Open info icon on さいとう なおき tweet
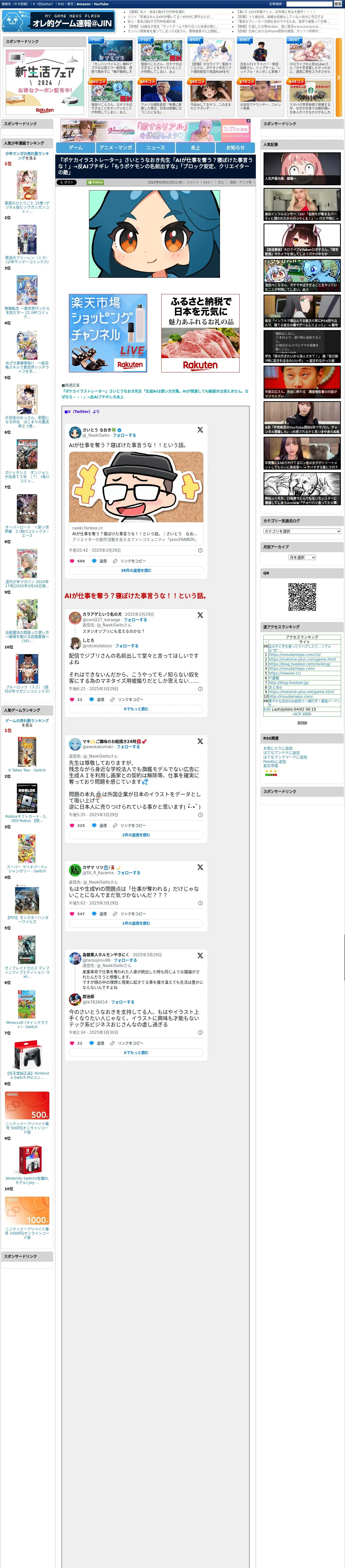 tap(200, 550)
